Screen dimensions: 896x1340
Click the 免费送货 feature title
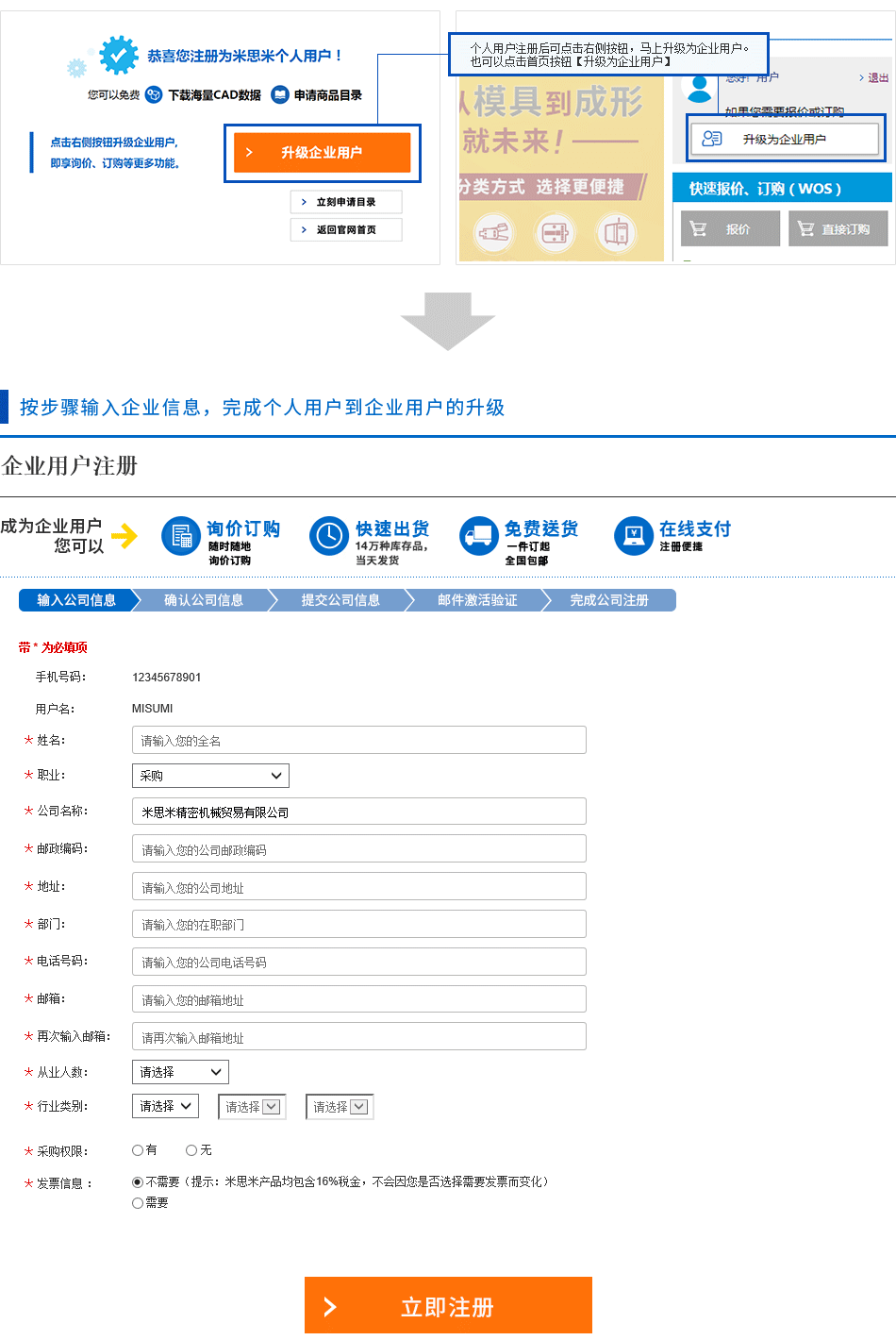click(541, 528)
